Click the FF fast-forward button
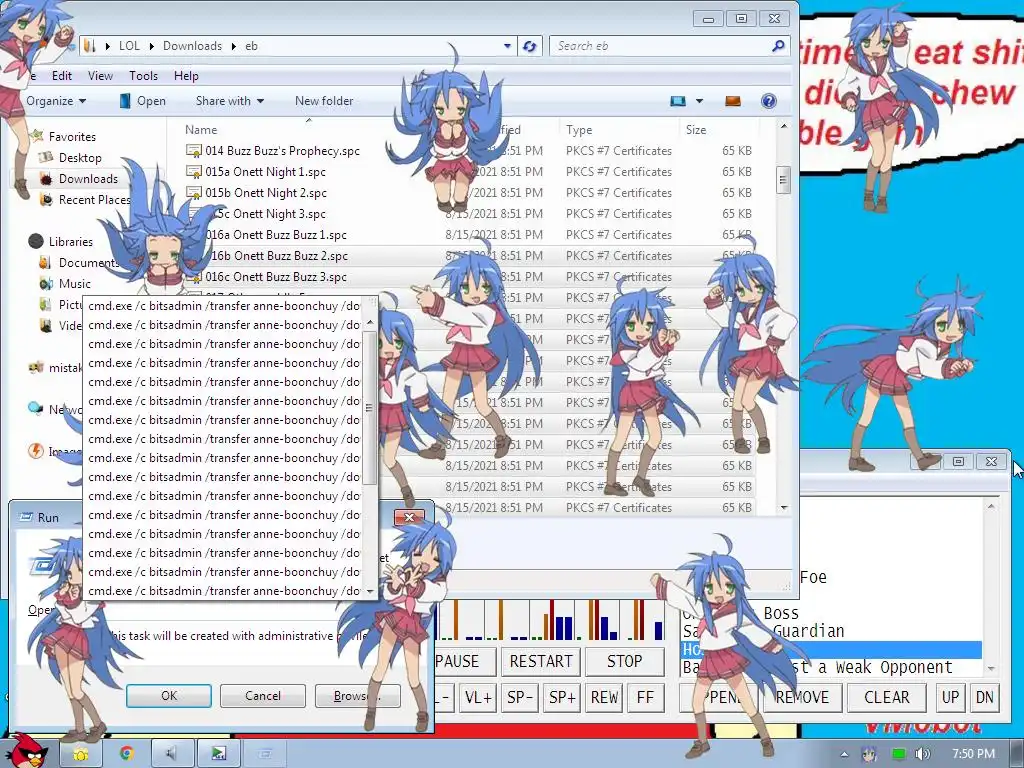 pos(645,697)
